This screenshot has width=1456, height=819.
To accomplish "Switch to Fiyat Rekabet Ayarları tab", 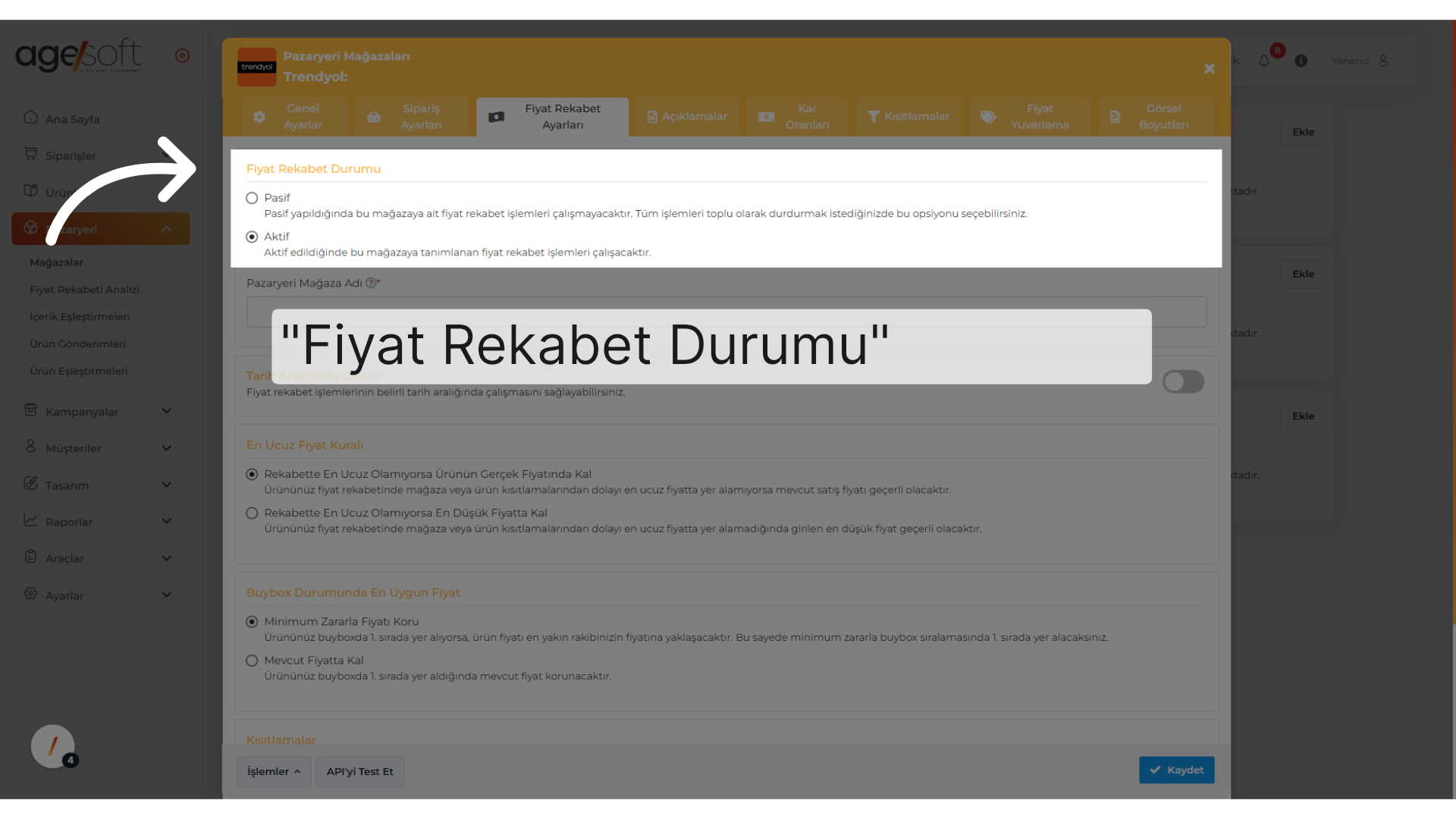I will pyautogui.click(x=552, y=117).
